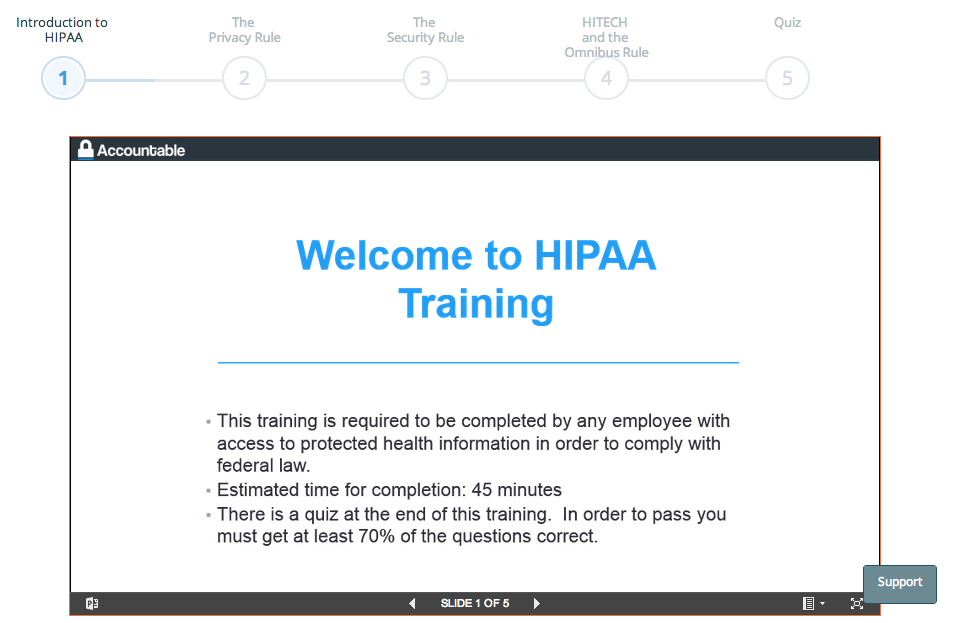954x623 pixels.
Task: Open the Support button
Action: click(x=899, y=583)
